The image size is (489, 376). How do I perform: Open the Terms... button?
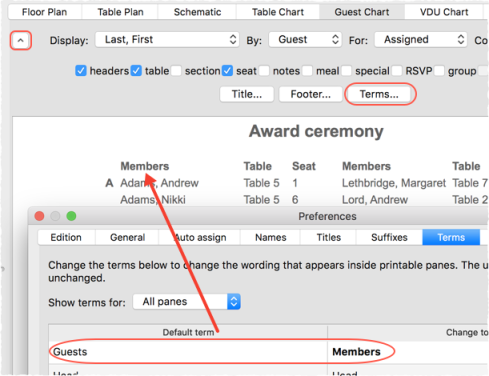pyautogui.click(x=379, y=94)
